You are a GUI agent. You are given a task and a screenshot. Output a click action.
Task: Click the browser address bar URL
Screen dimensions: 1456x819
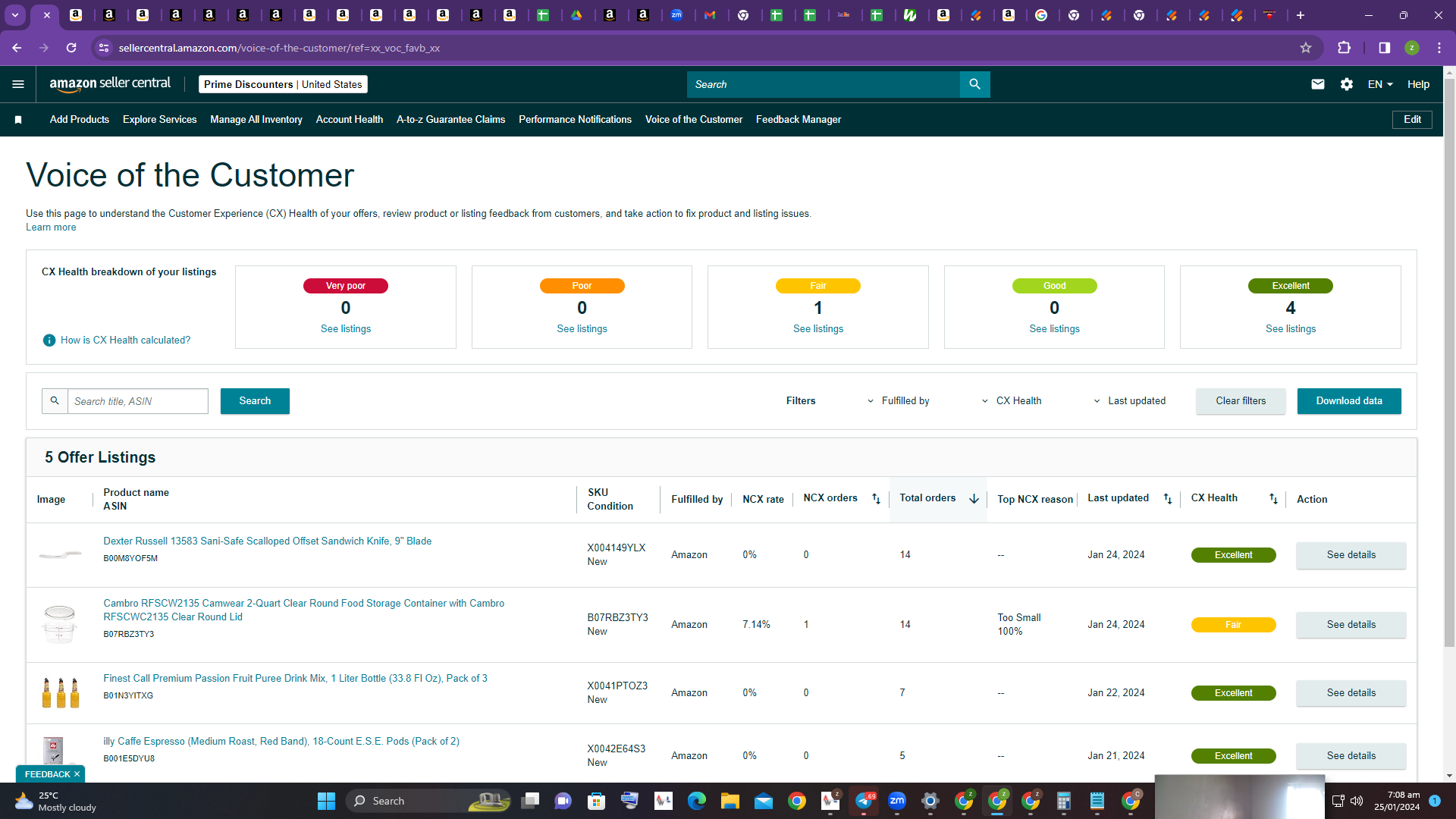click(279, 48)
